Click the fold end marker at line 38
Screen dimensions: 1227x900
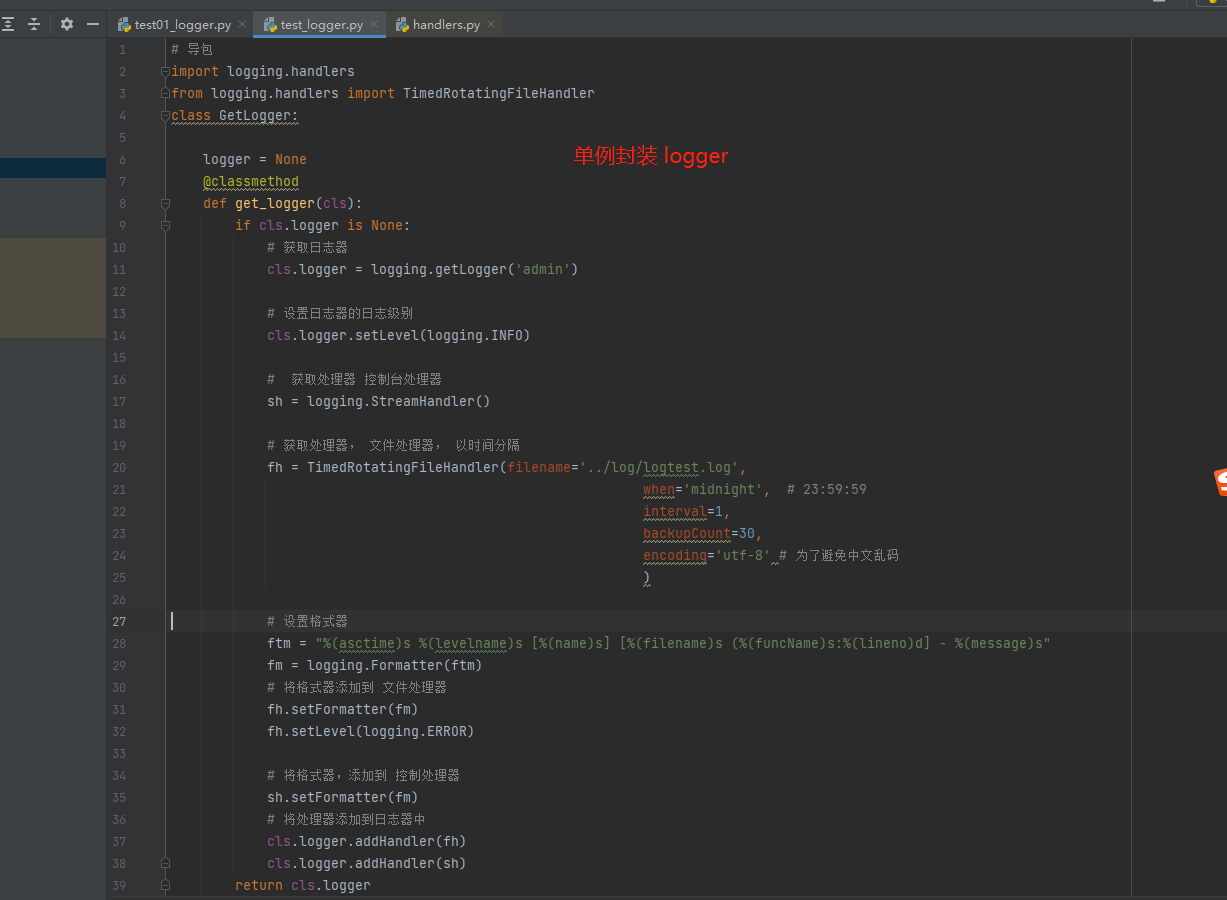[x=165, y=863]
